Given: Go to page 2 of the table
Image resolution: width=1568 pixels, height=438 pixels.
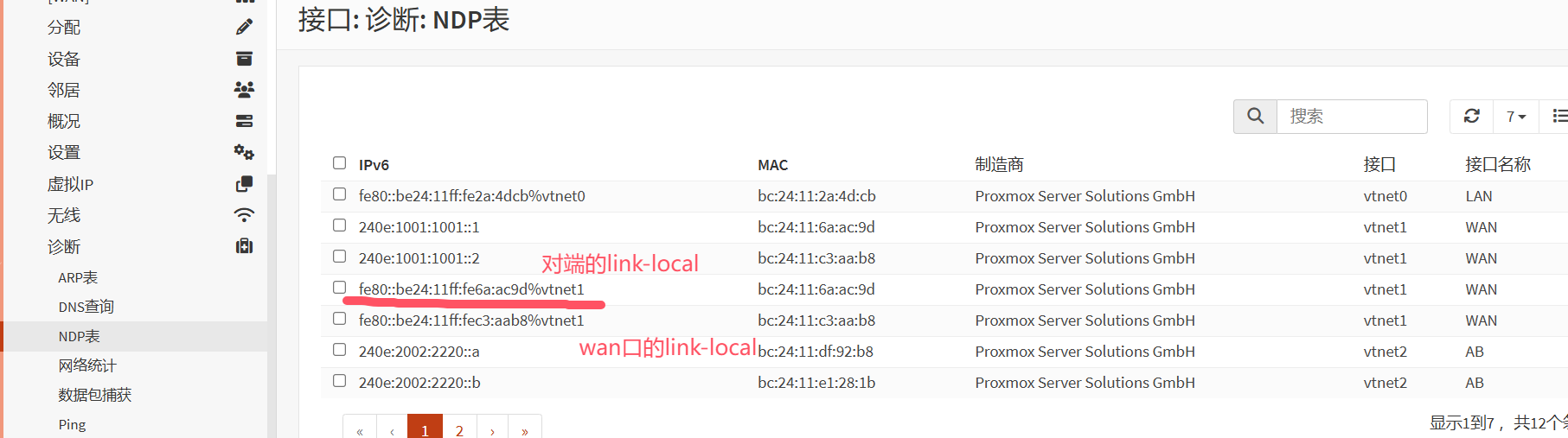Looking at the screenshot, I should point(459,428).
